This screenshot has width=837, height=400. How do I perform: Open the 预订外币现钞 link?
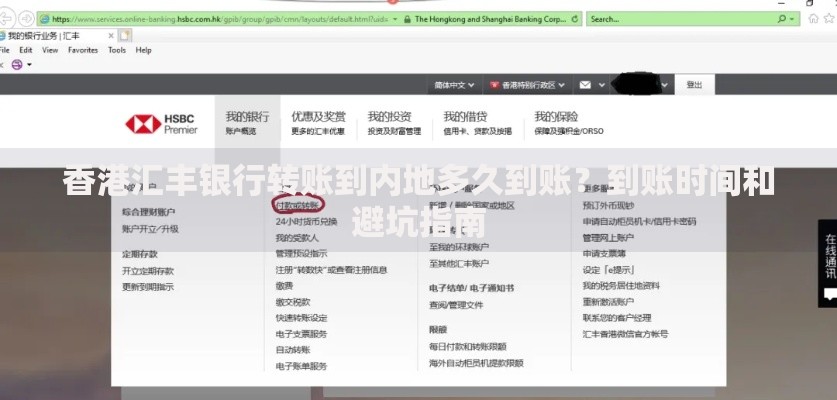coord(609,206)
